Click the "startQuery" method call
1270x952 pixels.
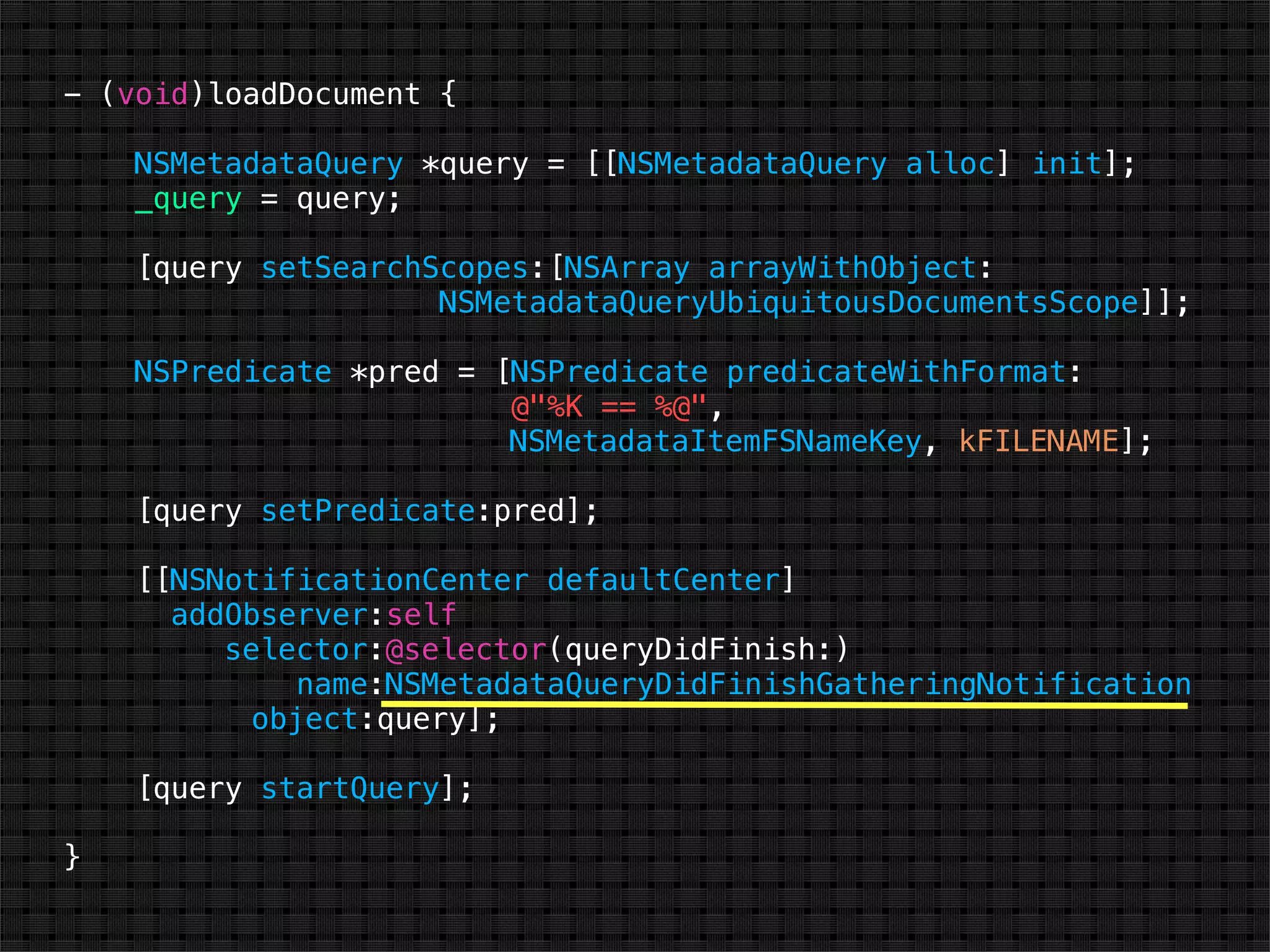click(x=350, y=789)
